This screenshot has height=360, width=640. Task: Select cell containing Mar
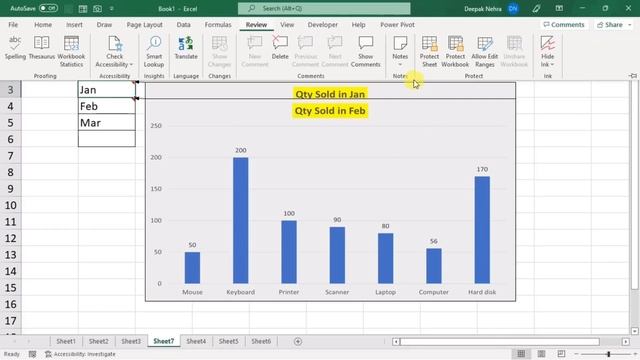coord(107,122)
